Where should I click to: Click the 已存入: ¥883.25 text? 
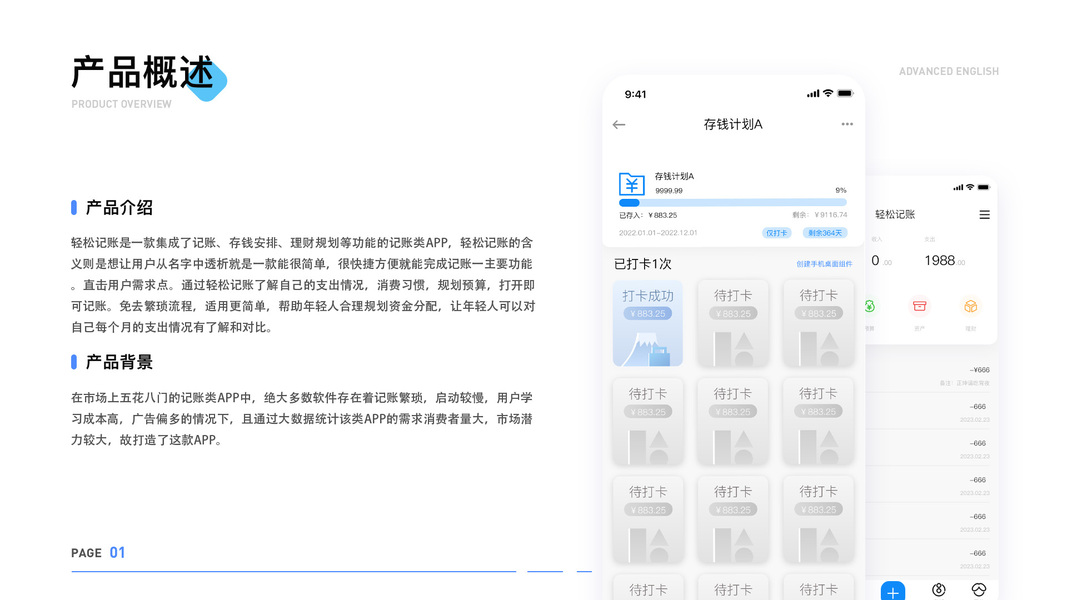[x=648, y=215]
